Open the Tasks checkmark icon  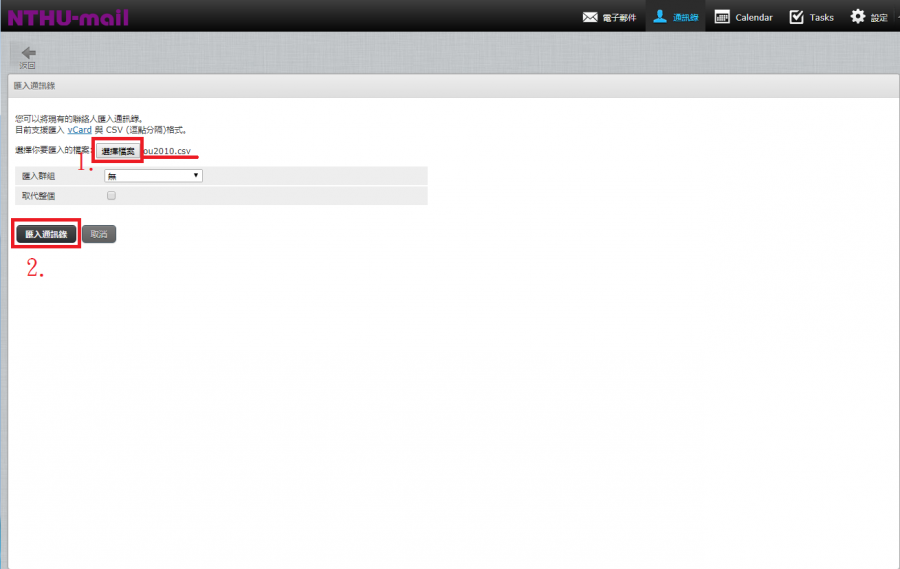[x=796, y=17]
